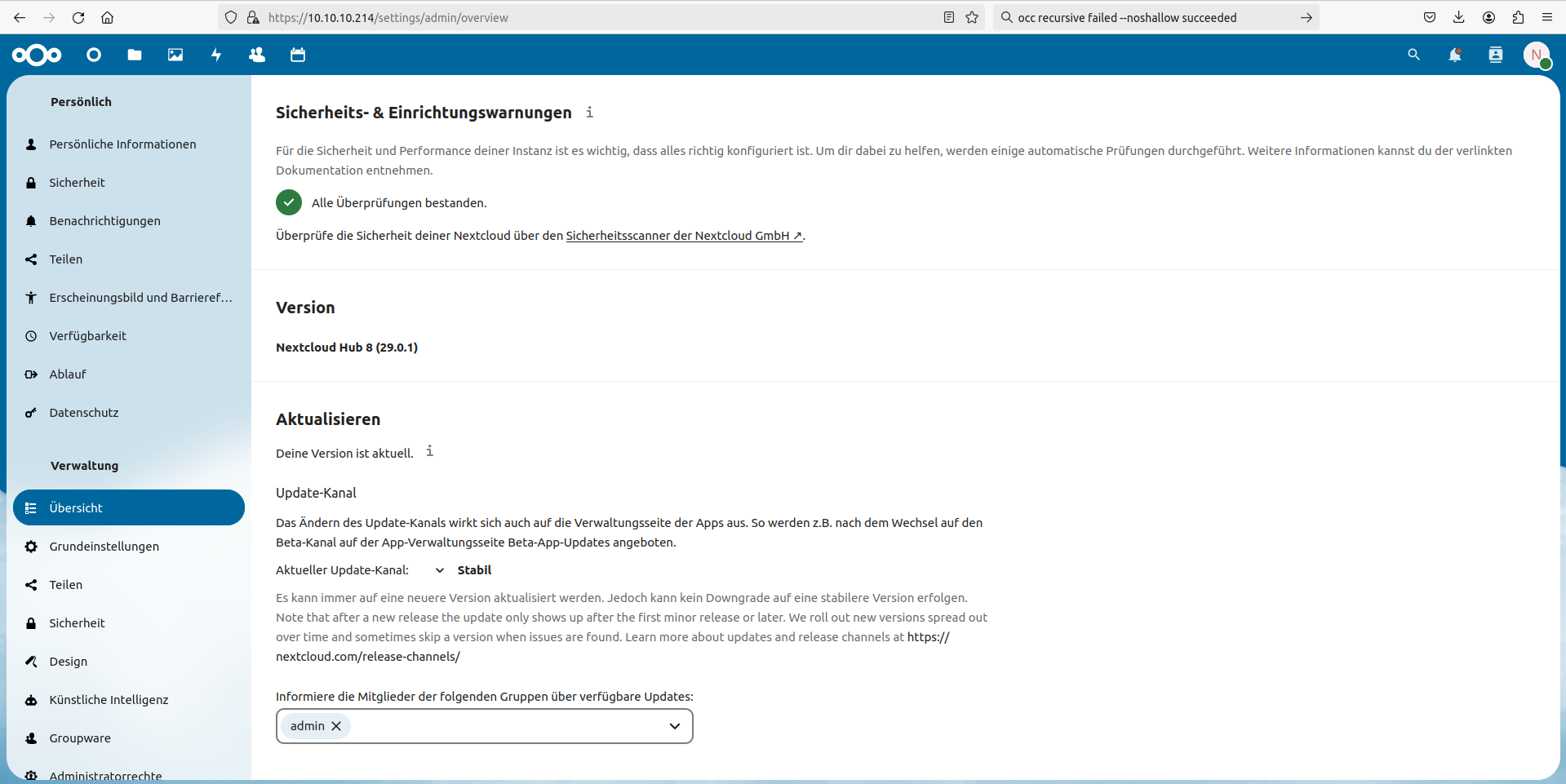Open unified search magnifier in header
Screen dimensions: 1566x784
(x=1414, y=55)
